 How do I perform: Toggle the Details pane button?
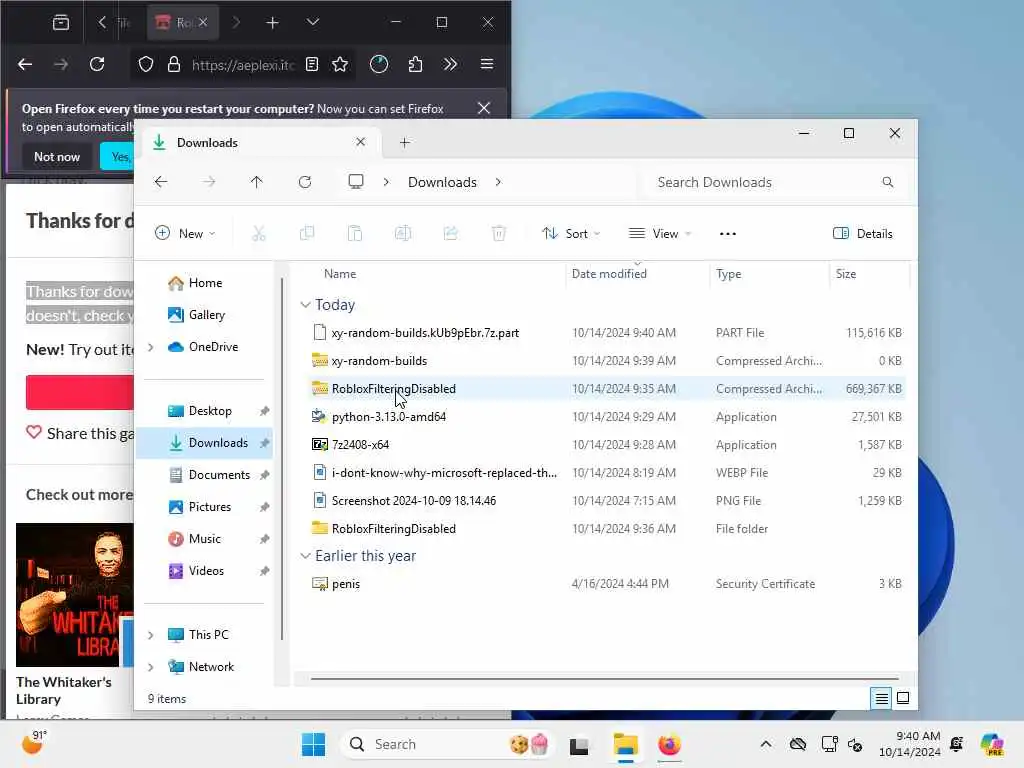(x=863, y=234)
